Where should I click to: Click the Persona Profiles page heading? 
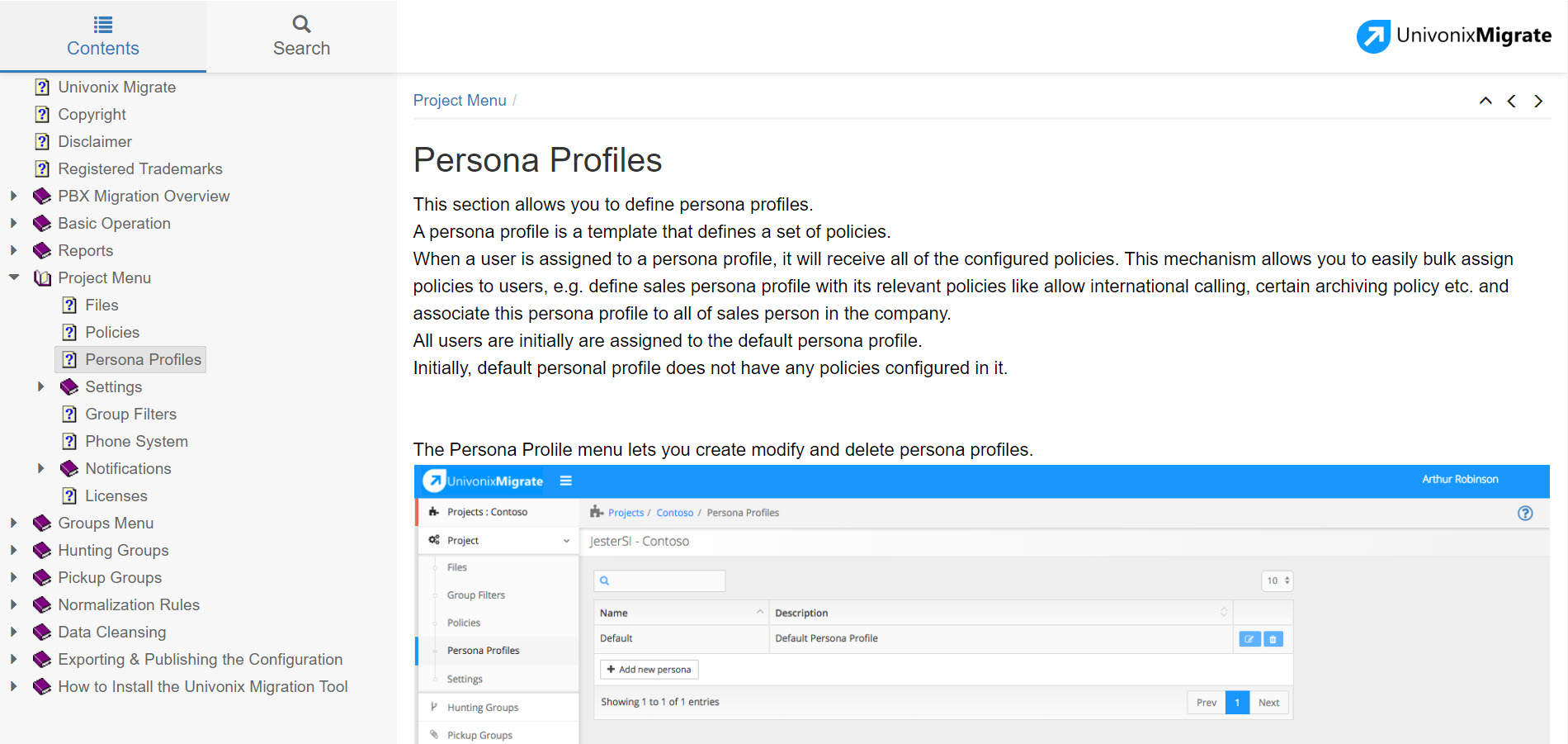click(x=537, y=160)
